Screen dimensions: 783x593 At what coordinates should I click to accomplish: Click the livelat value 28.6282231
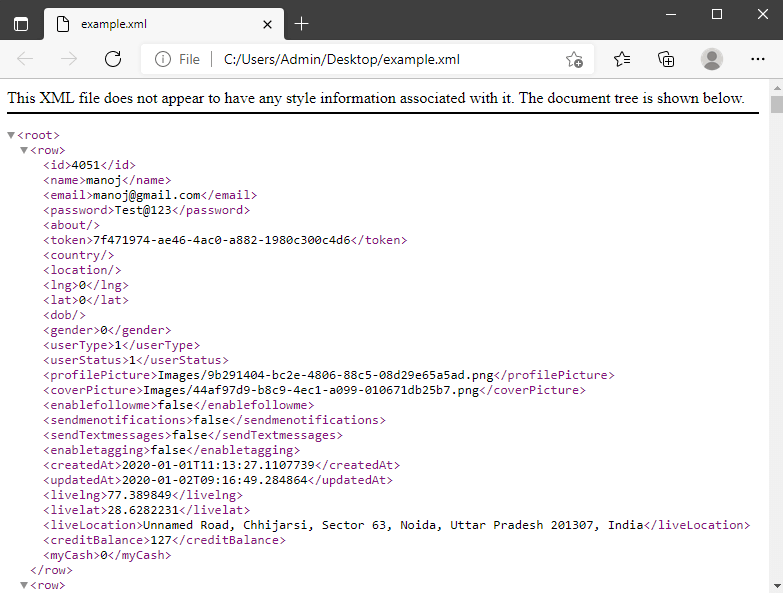[x=143, y=510]
